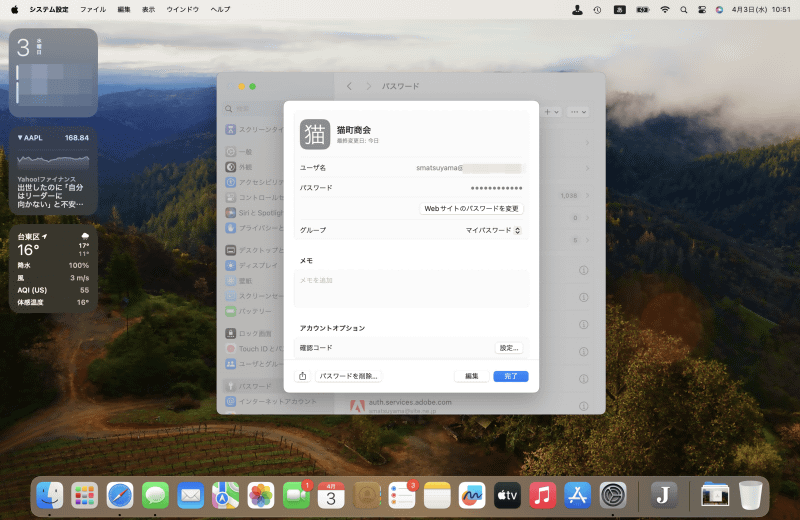The height and width of the screenshot is (520, 800).
Task: Select 外観 in the sidebar
Action: 240,167
